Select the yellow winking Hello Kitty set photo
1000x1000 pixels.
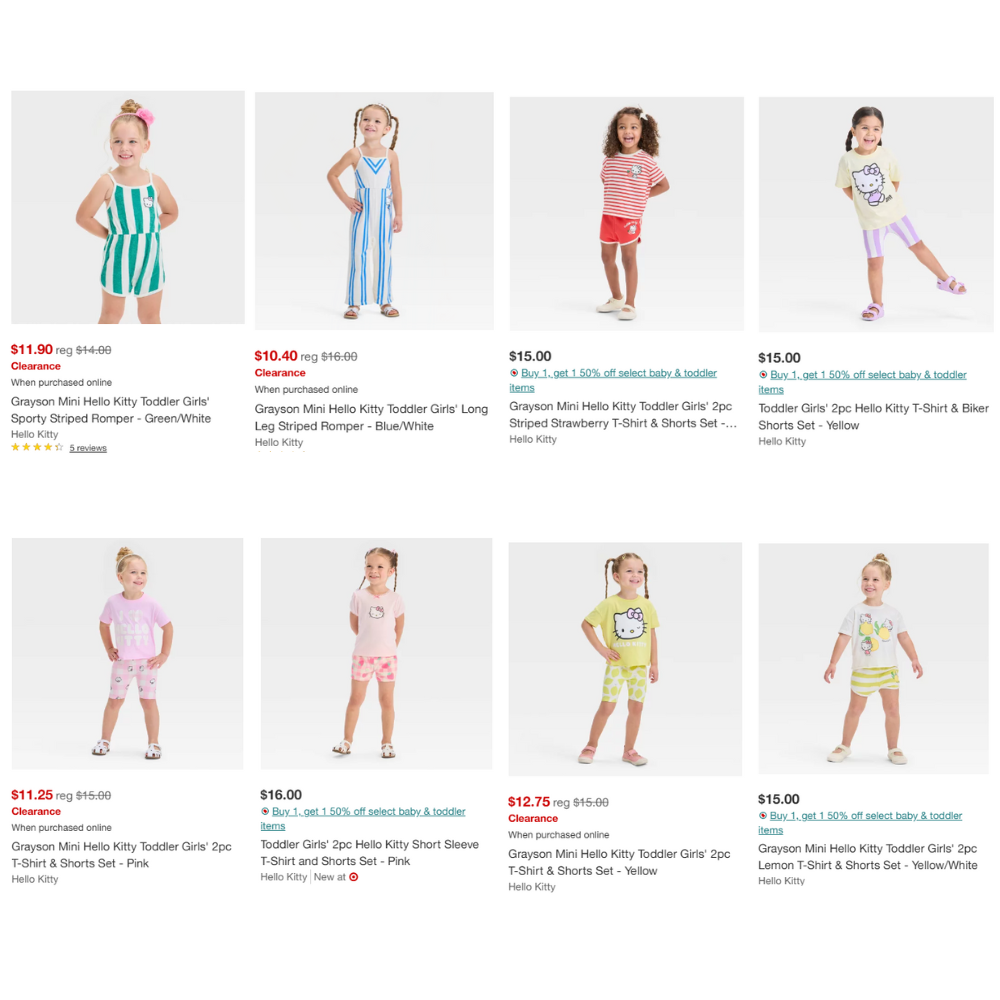click(625, 659)
